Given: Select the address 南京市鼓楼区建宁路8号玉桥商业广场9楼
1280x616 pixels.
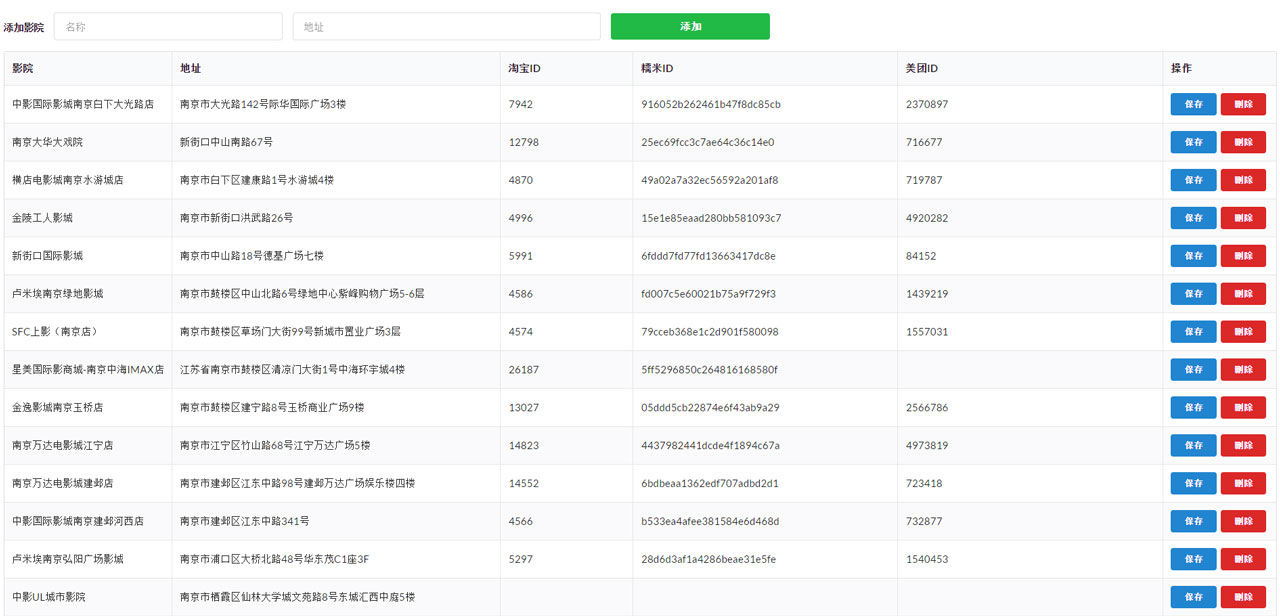Looking at the screenshot, I should (x=272, y=407).
